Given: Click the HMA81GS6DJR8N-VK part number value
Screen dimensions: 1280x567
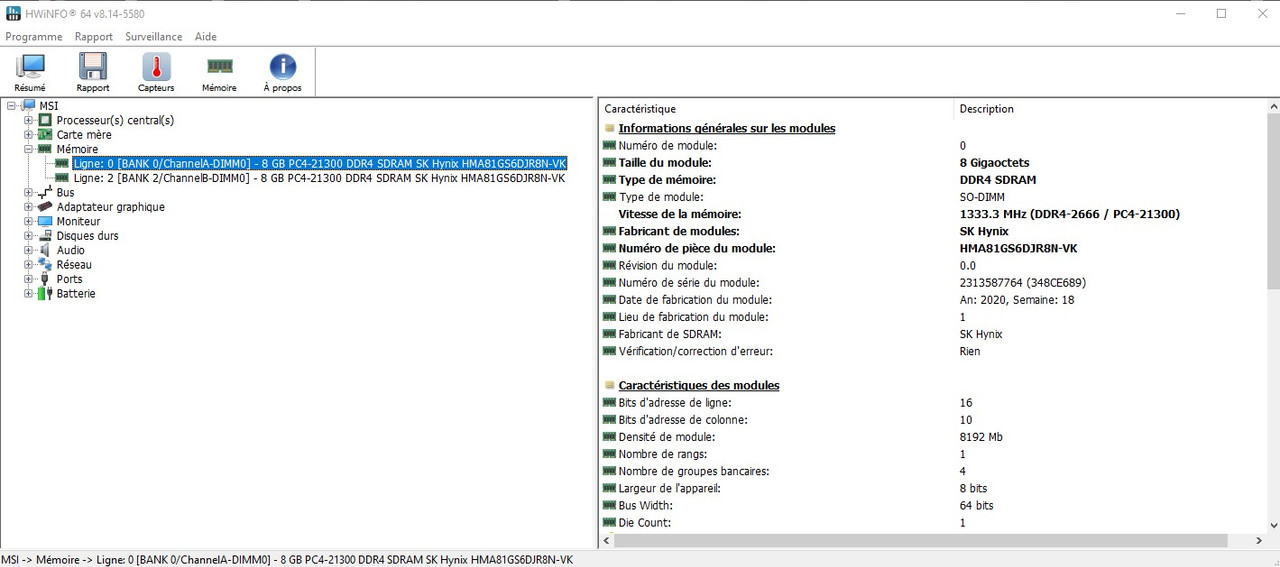Looking at the screenshot, I should [1018, 248].
